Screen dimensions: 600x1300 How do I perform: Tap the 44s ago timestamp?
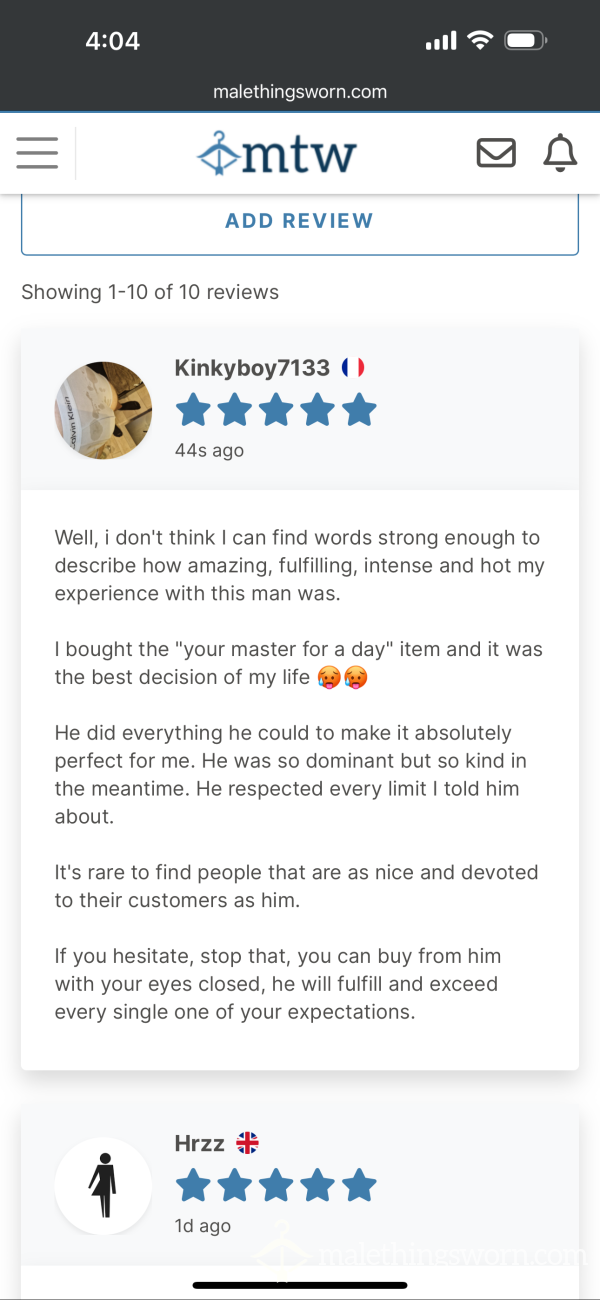click(x=209, y=450)
